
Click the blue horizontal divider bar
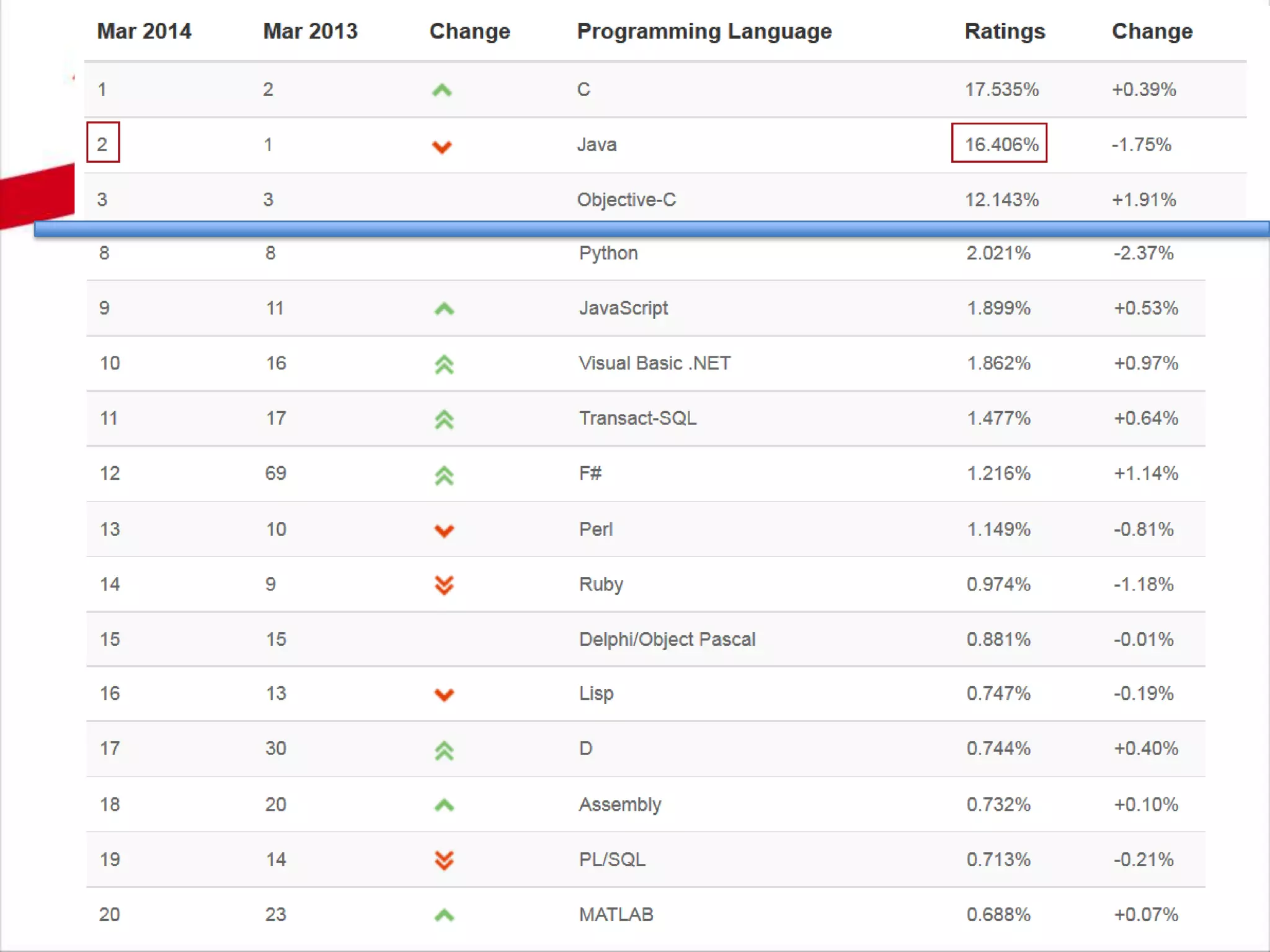click(651, 229)
